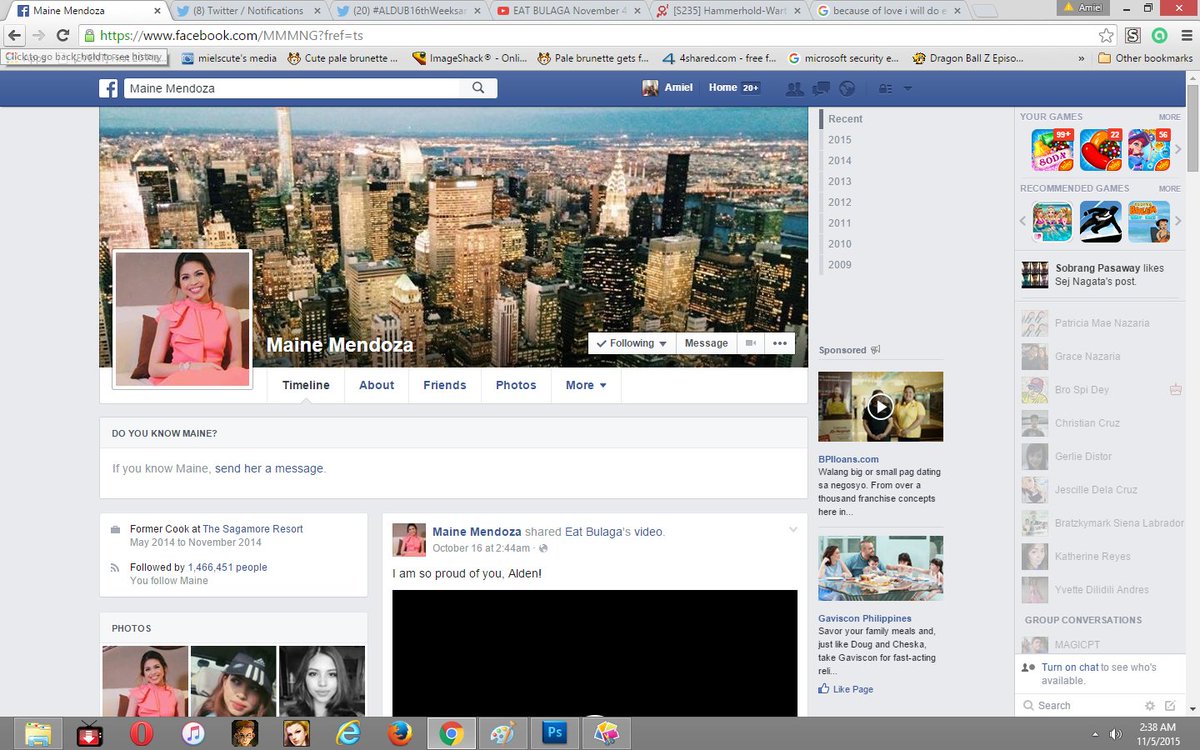Launch the Candy Crush game icon

1100,150
